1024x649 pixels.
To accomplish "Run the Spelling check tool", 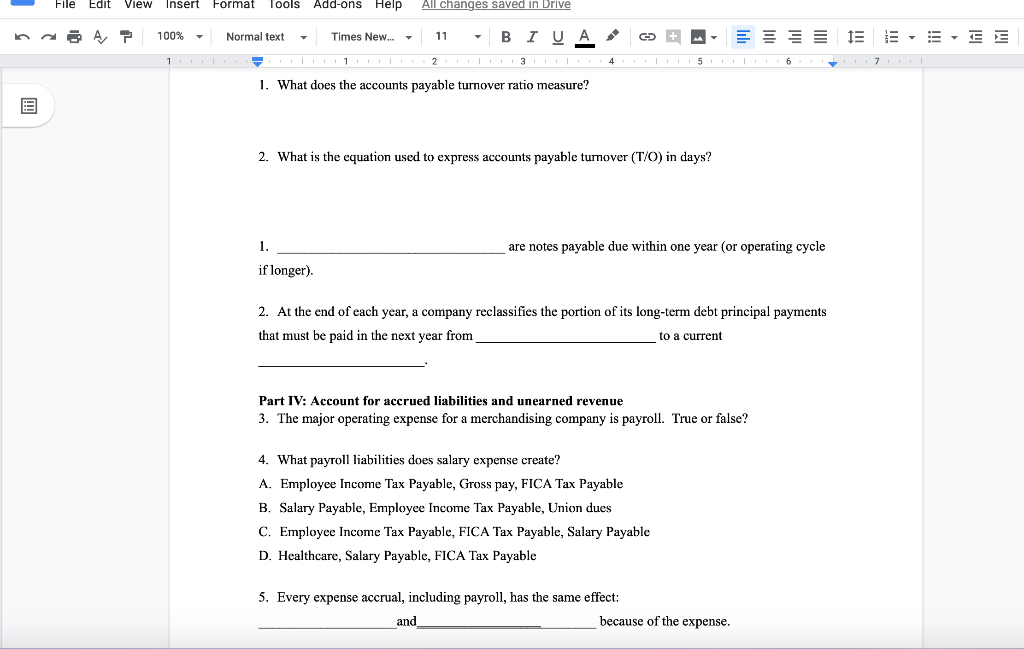I will (98, 36).
